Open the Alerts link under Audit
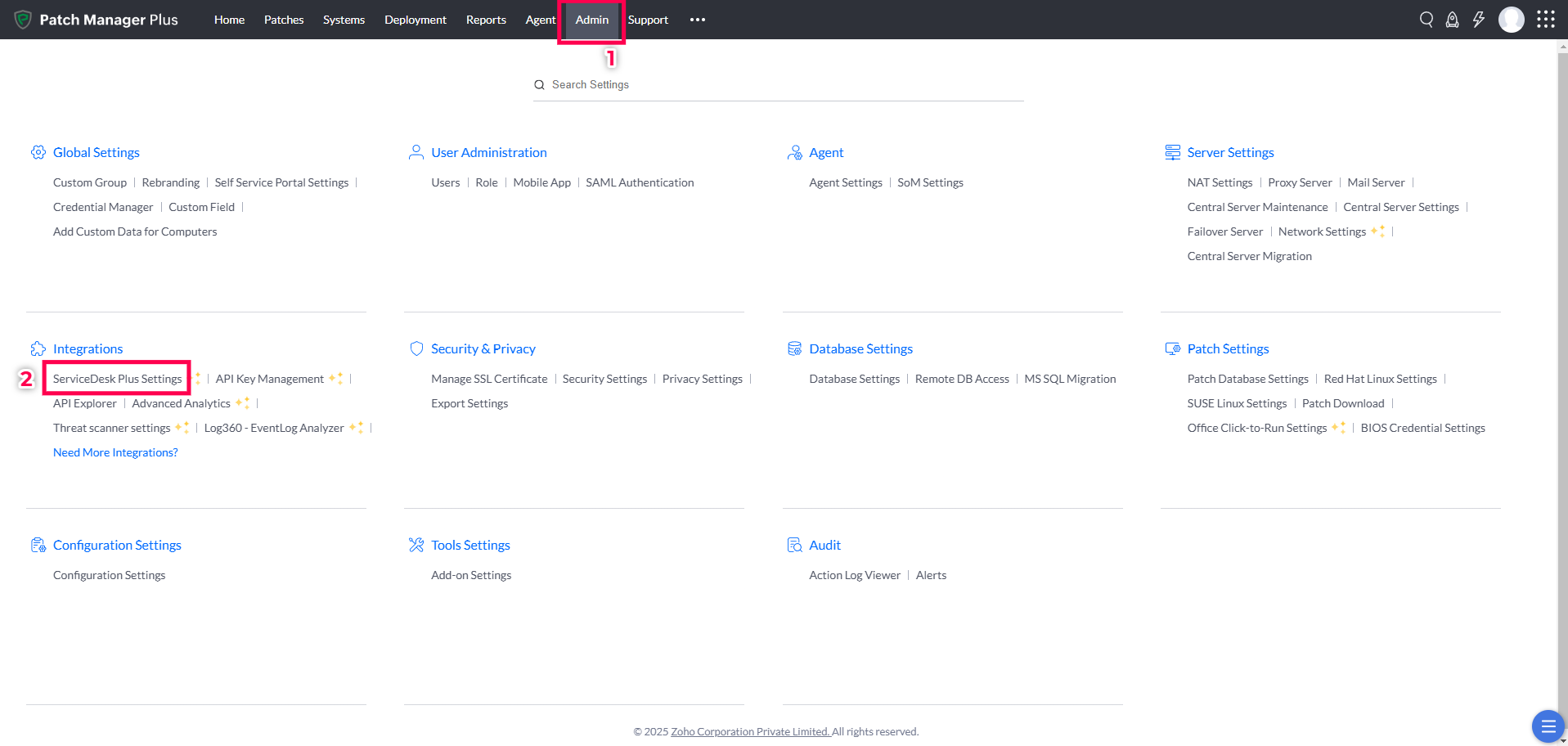Screen dimensions: 1568x746 (x=931, y=575)
